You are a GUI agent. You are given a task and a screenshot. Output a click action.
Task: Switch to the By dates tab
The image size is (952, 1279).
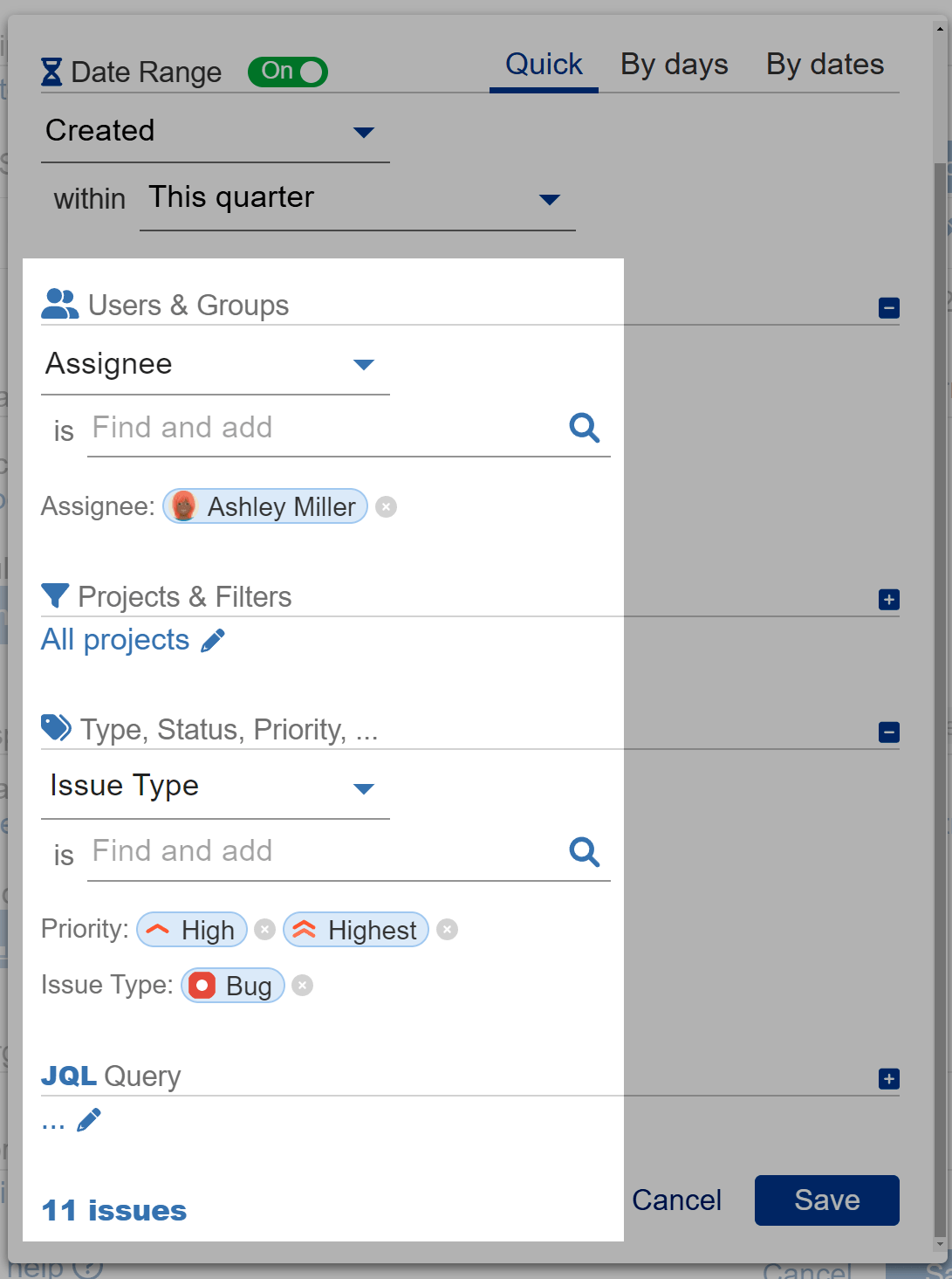[x=824, y=63]
